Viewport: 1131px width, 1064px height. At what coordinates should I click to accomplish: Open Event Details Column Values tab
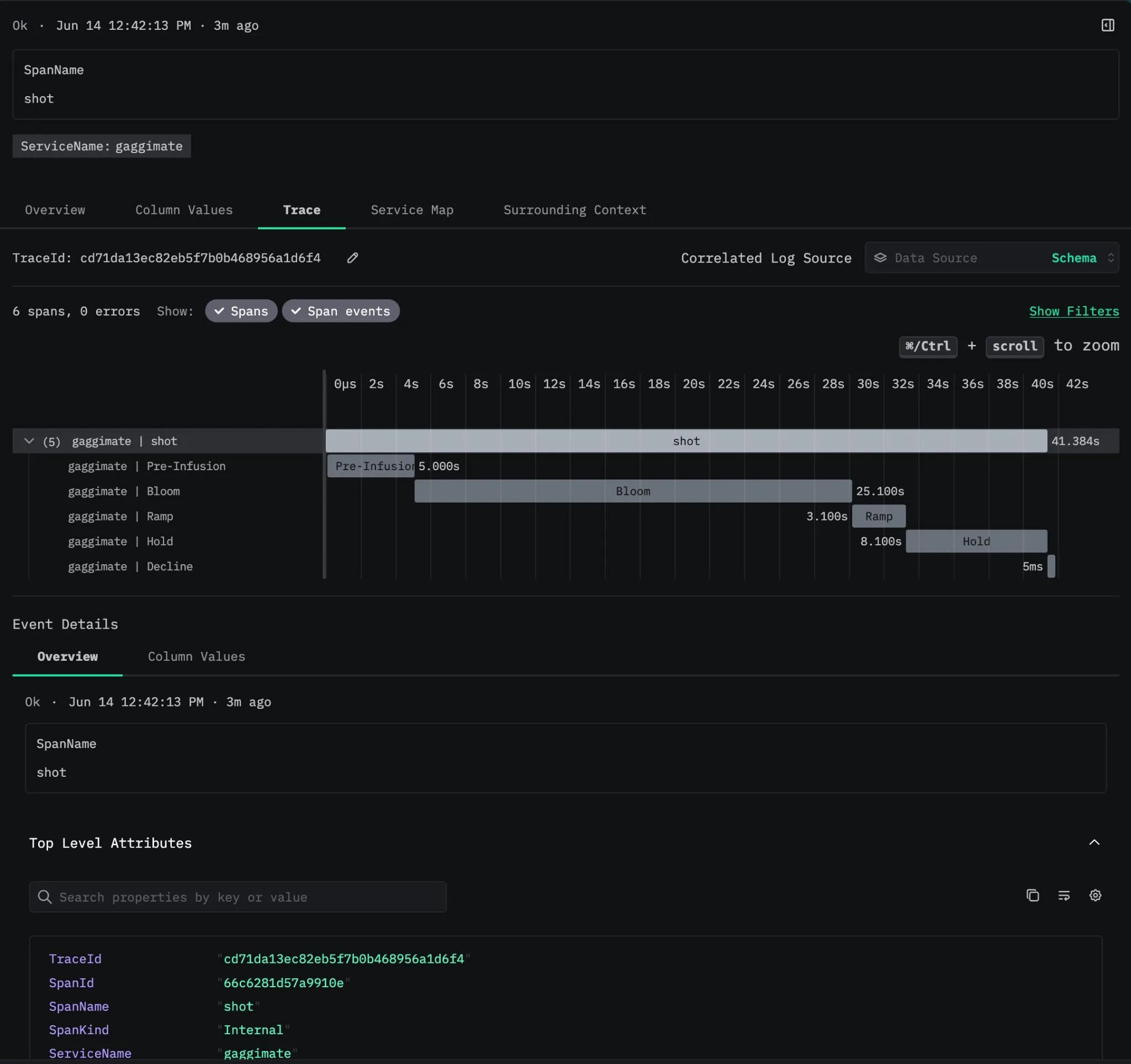pyautogui.click(x=196, y=657)
